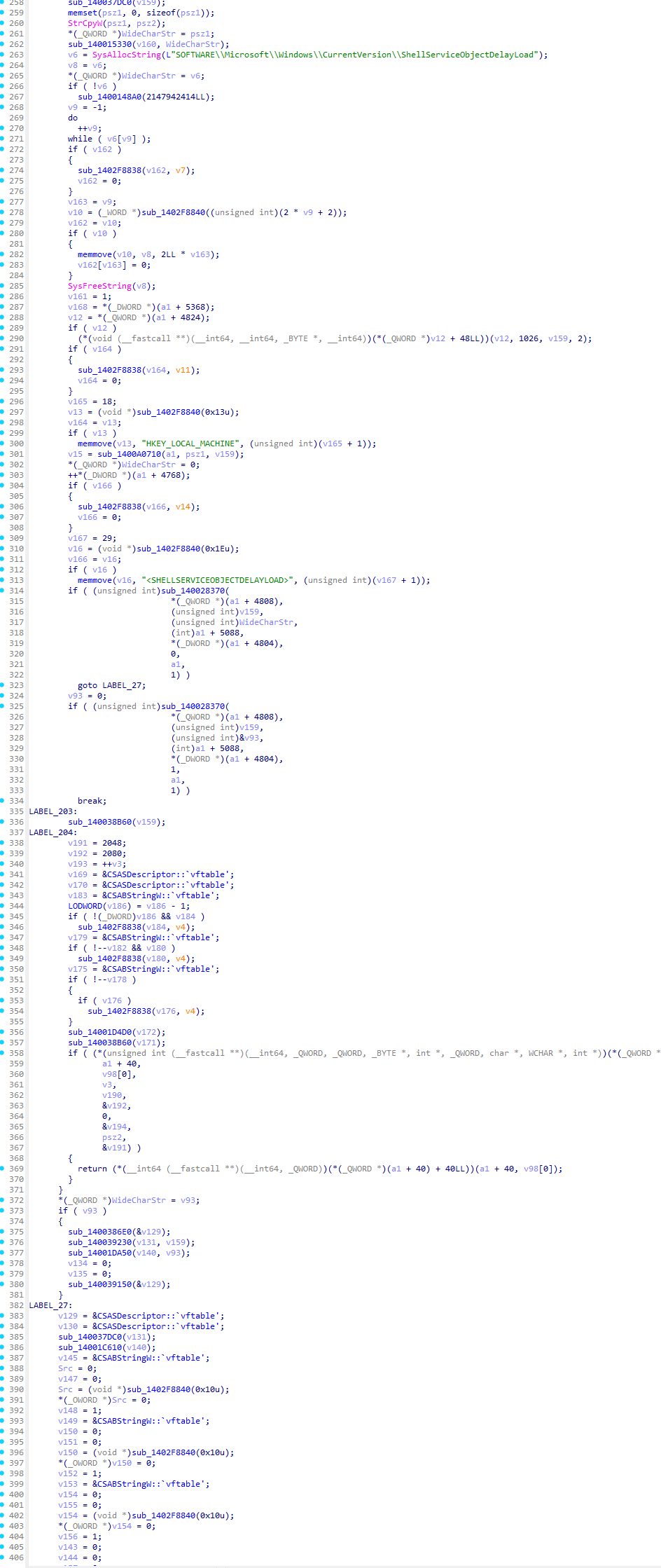Click the v193 = ++v3 statement

pyautogui.click(x=97, y=864)
